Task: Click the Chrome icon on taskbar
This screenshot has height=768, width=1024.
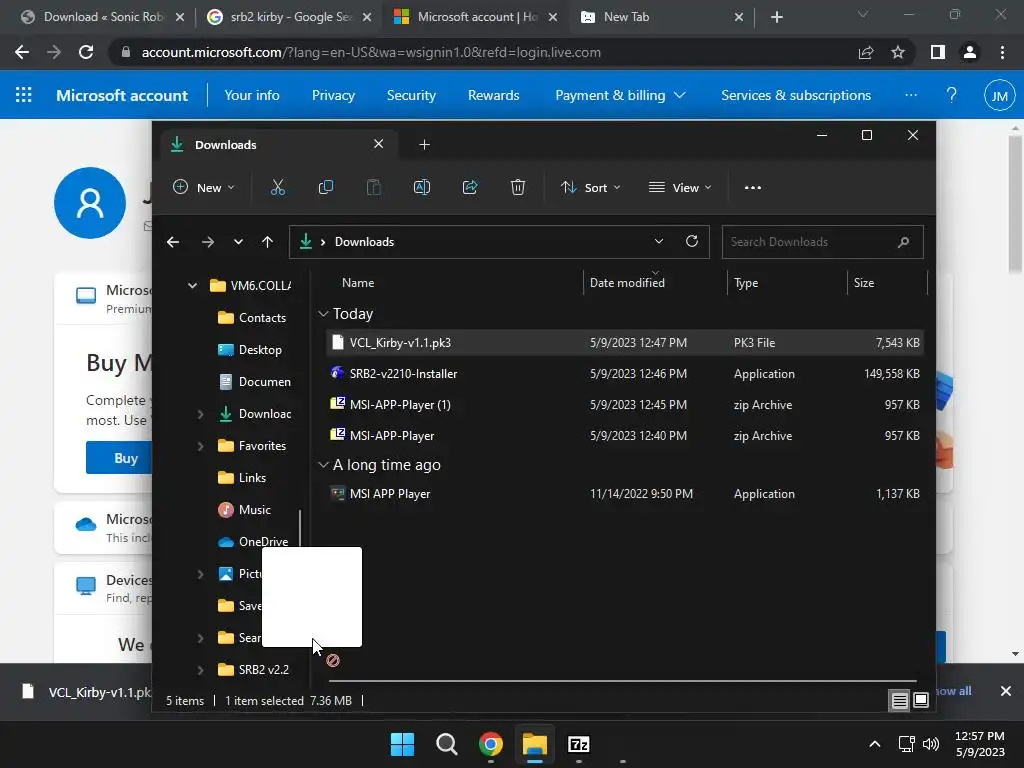Action: coord(490,744)
